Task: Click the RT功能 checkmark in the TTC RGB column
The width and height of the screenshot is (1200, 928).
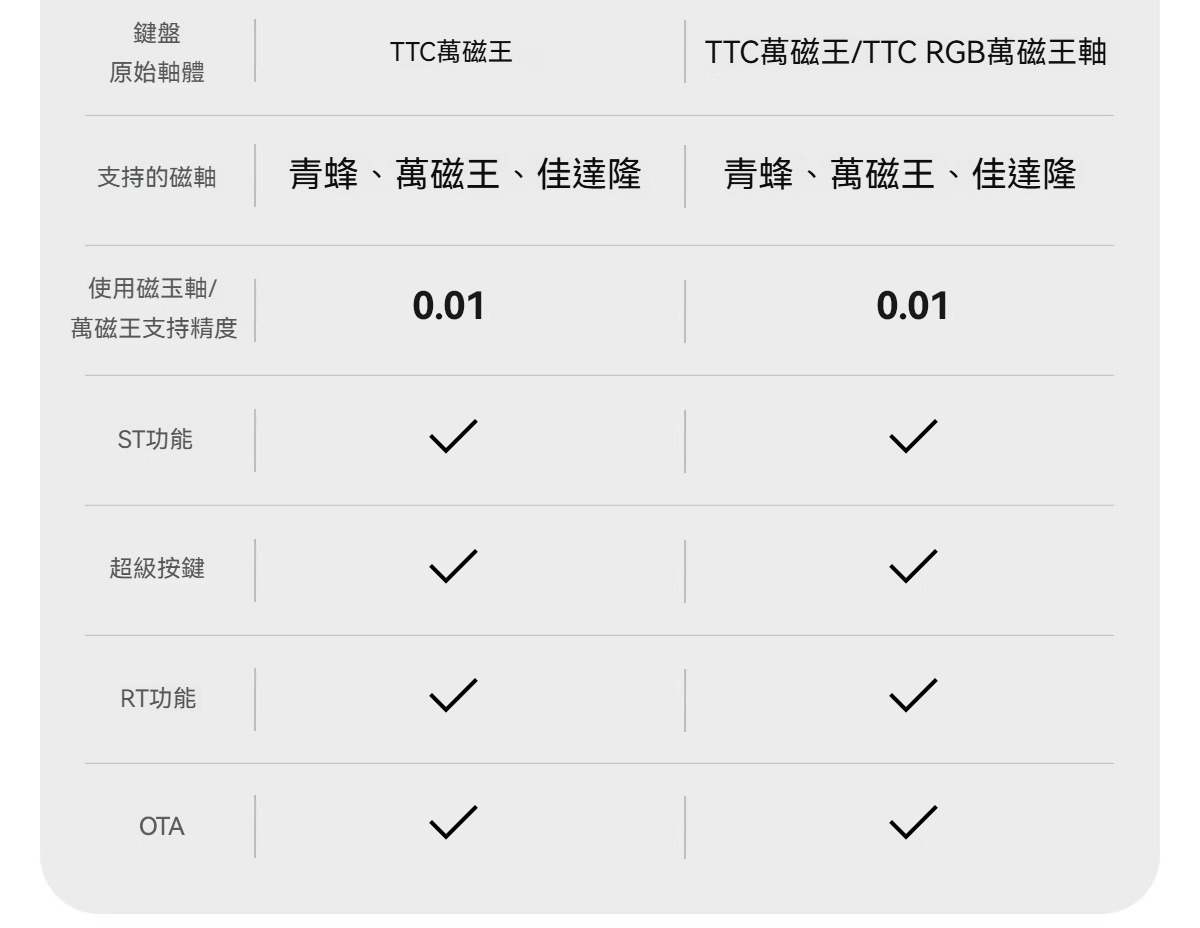Action: (x=912, y=695)
